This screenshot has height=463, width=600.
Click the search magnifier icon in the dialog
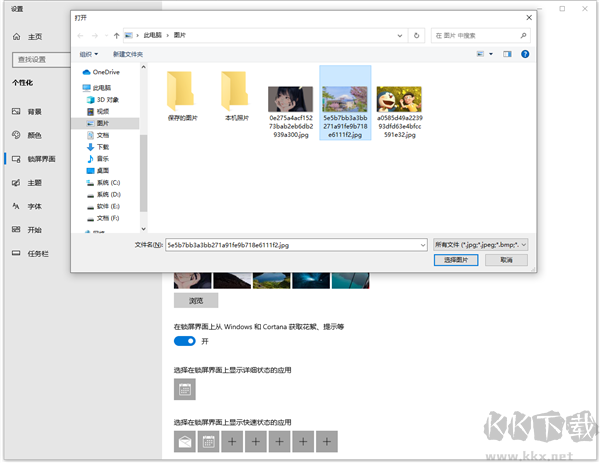point(523,36)
